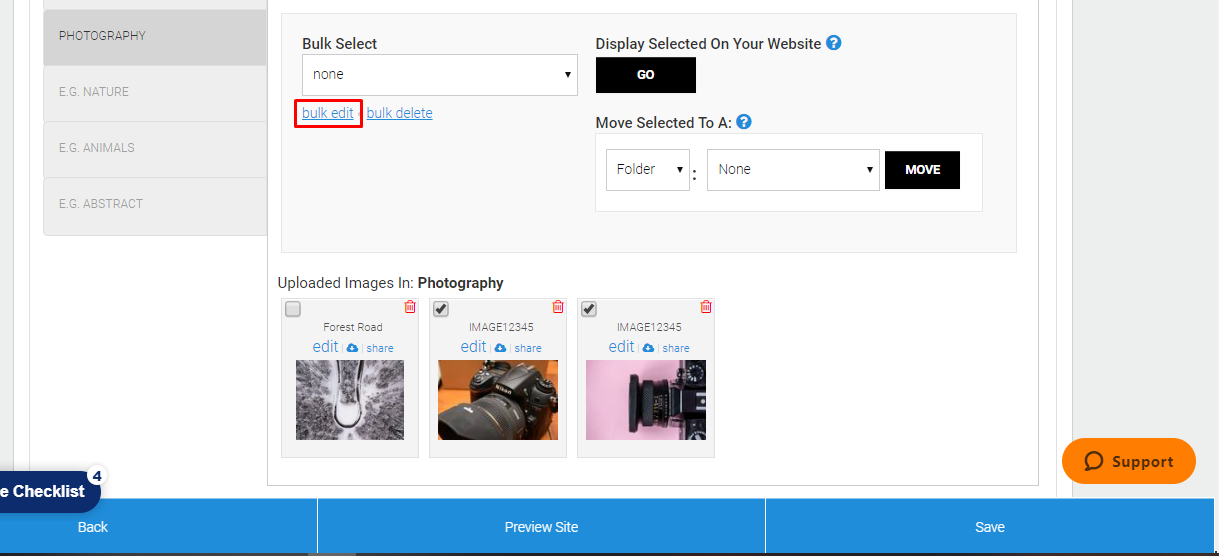Open help icon next to Move Selected To A
Screen dimensions: 1219x556
pos(744,122)
